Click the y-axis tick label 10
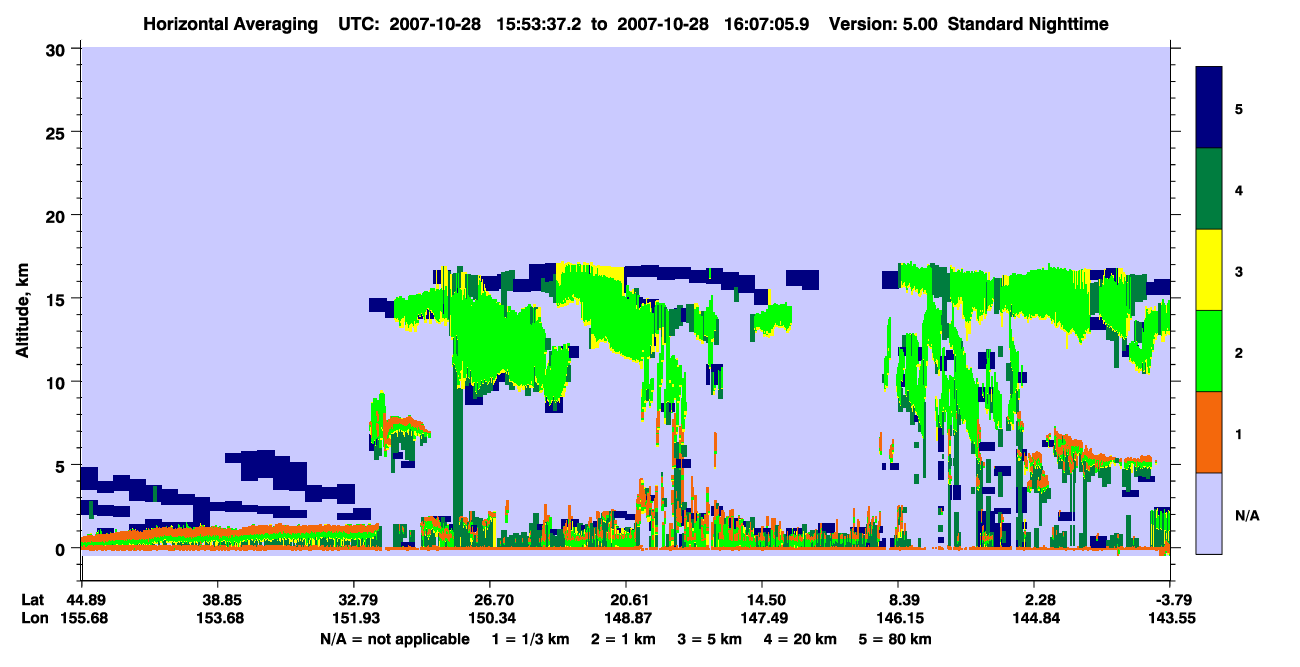This screenshot has width=1300, height=667. click(x=57, y=382)
